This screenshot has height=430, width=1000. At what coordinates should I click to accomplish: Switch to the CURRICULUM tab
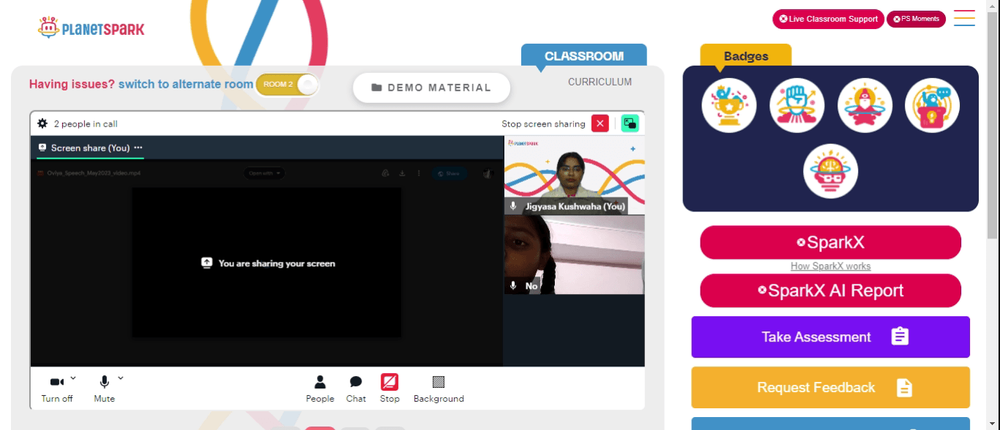coord(600,82)
